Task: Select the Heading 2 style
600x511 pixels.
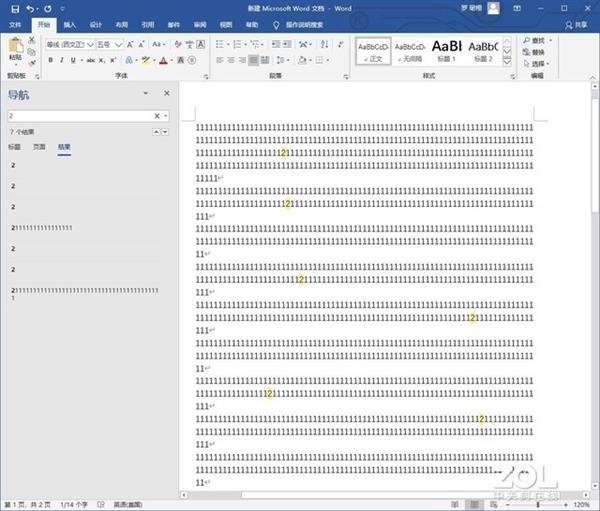Action: (x=483, y=51)
